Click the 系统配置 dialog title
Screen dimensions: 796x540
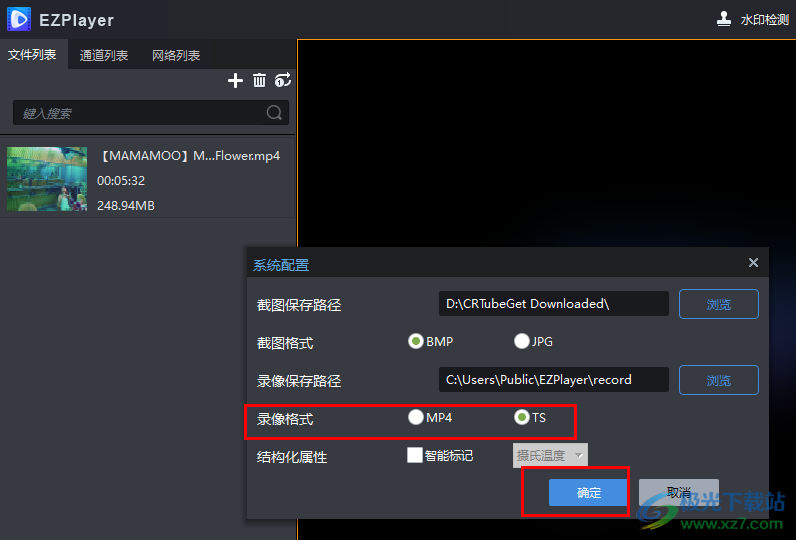281,265
